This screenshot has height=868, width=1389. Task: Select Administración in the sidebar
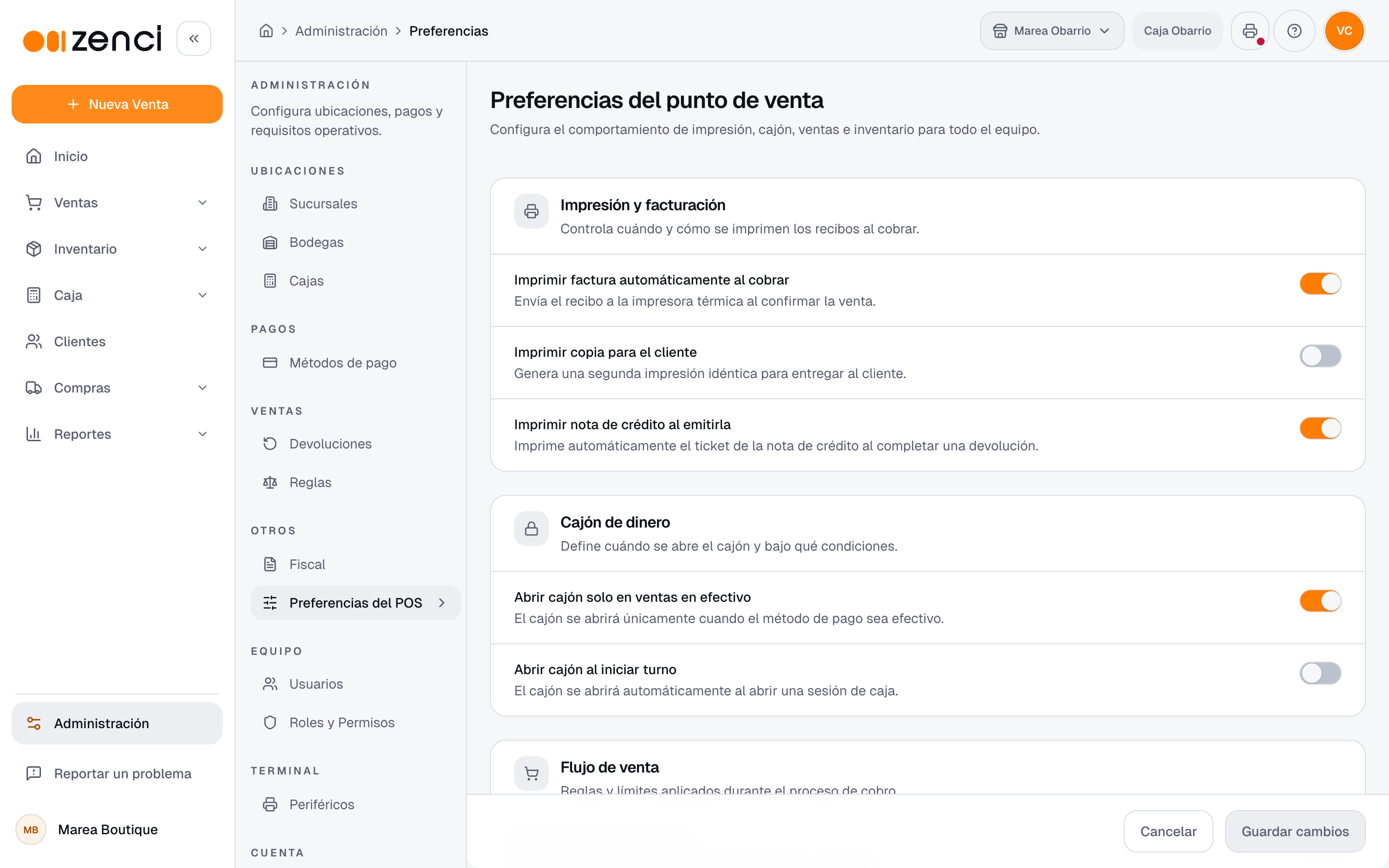coord(117,723)
